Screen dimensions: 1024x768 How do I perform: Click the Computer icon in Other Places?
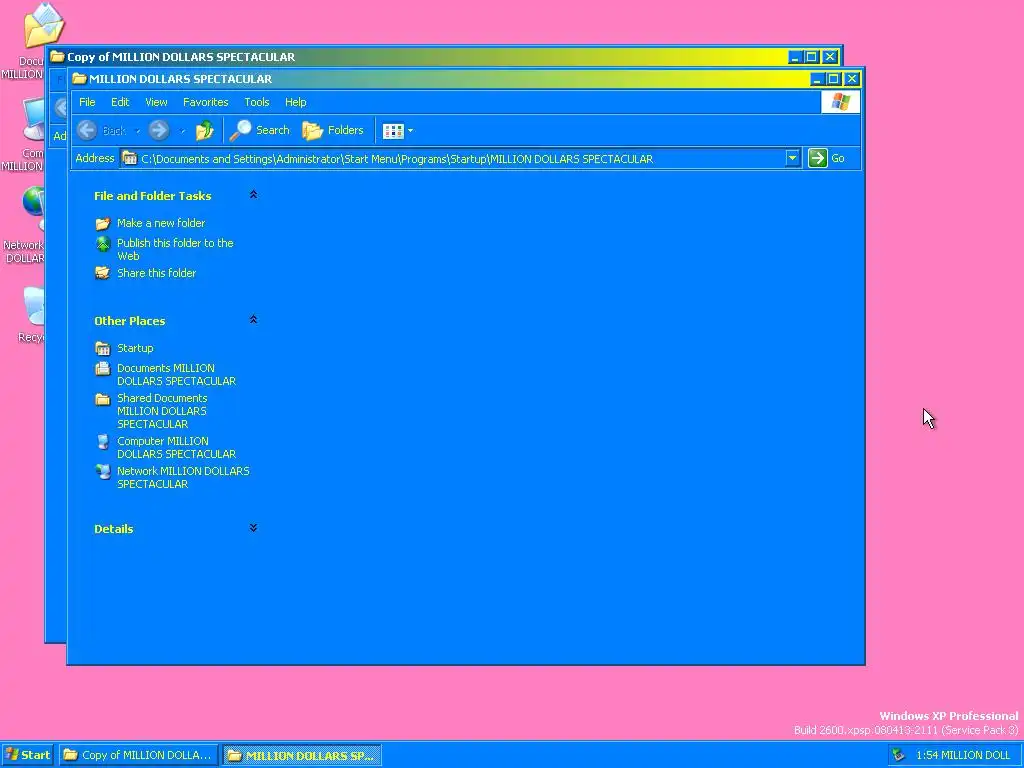[x=103, y=442]
